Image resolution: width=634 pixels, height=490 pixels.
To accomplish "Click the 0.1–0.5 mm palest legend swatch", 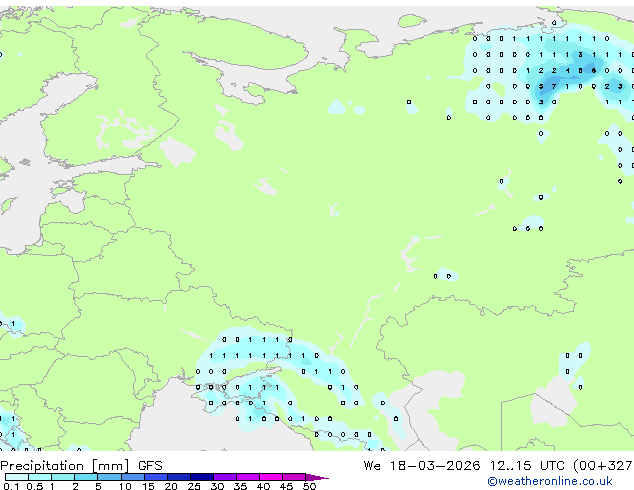I will (17, 477).
